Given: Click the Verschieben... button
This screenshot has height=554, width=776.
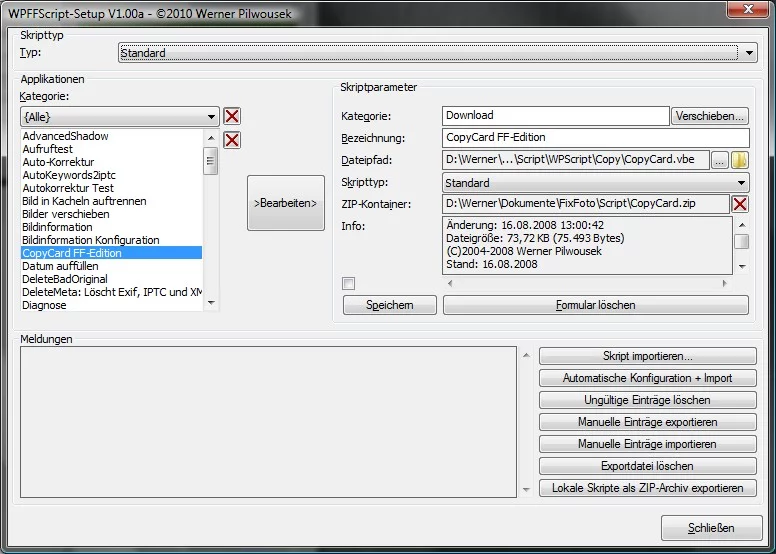Looking at the screenshot, I should tap(710, 116).
